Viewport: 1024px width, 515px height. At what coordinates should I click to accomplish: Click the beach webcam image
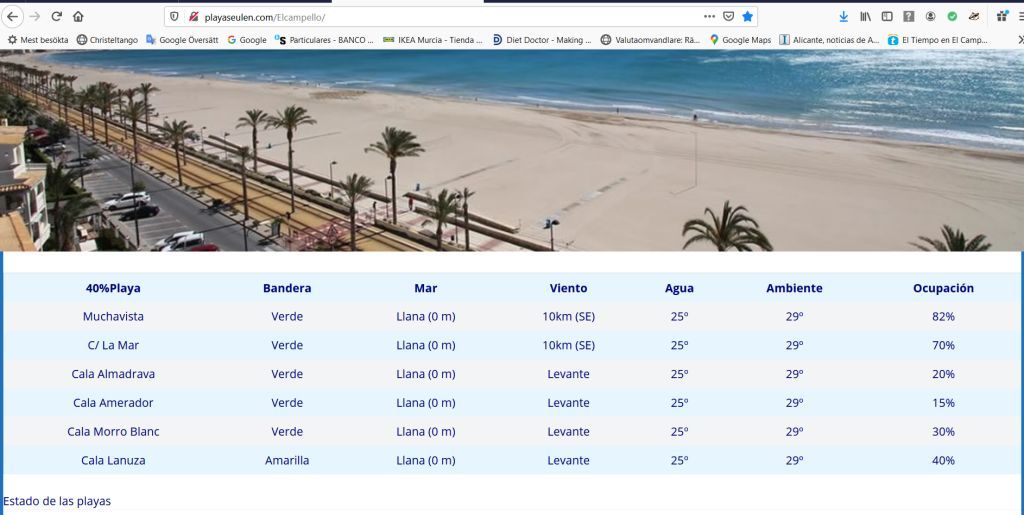click(x=512, y=151)
